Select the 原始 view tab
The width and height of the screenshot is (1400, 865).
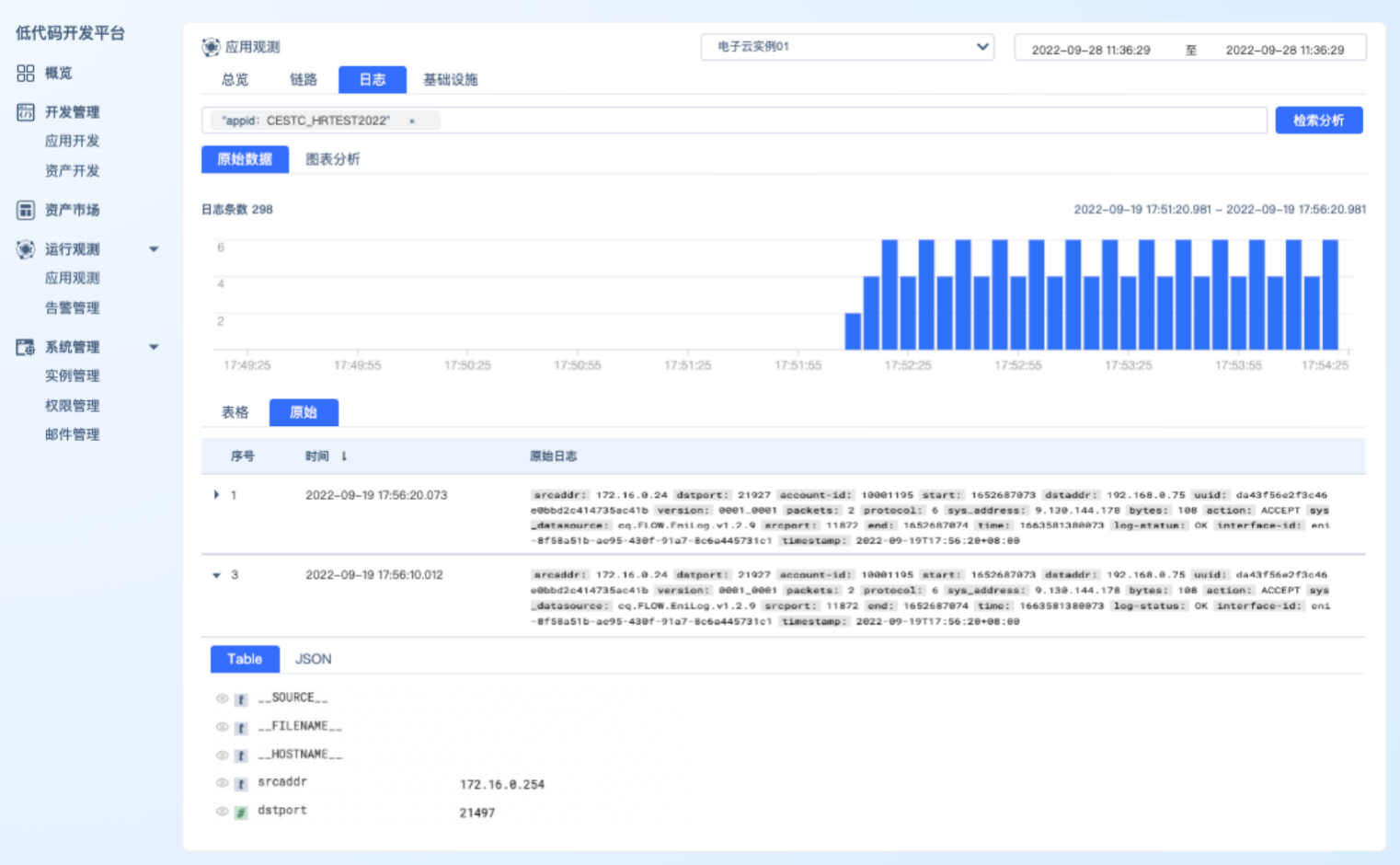click(304, 412)
